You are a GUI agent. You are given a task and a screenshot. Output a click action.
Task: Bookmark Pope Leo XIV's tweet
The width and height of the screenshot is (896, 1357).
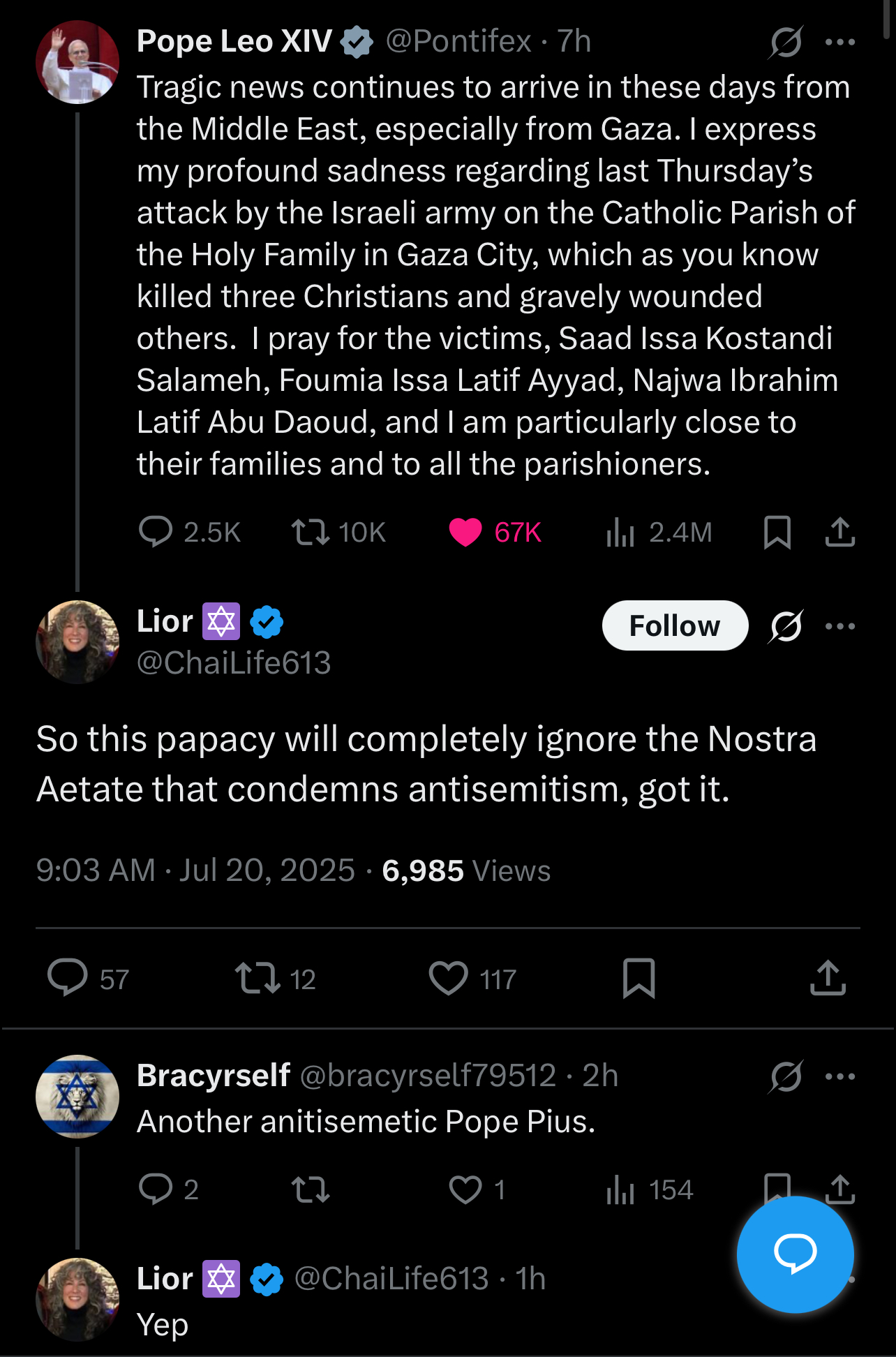(777, 532)
